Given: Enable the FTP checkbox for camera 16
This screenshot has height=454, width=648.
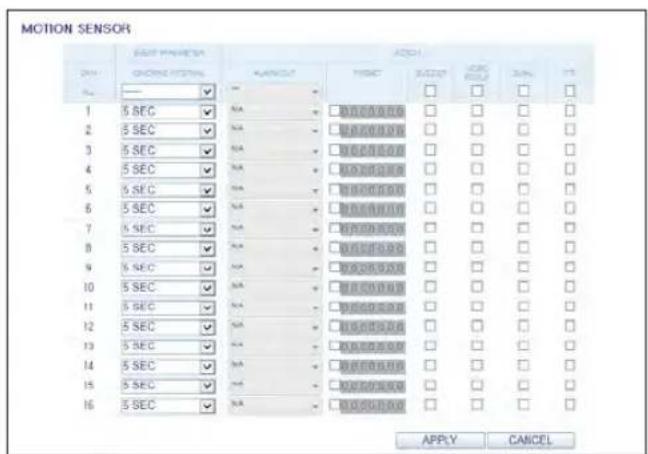Looking at the screenshot, I should click(x=570, y=404).
